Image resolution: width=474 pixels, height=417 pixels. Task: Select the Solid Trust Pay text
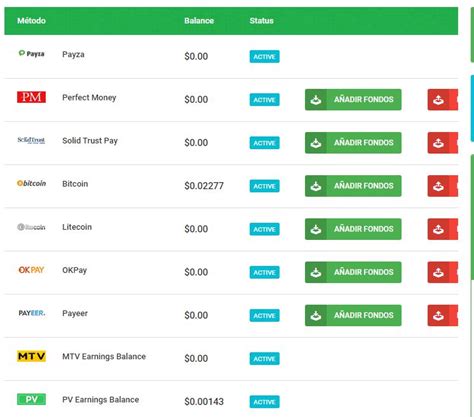tap(90, 141)
